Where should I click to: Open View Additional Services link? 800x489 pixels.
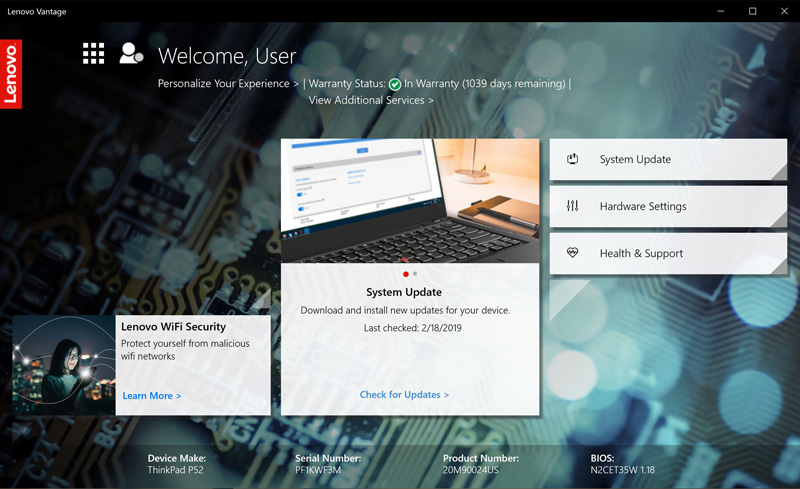pos(371,100)
